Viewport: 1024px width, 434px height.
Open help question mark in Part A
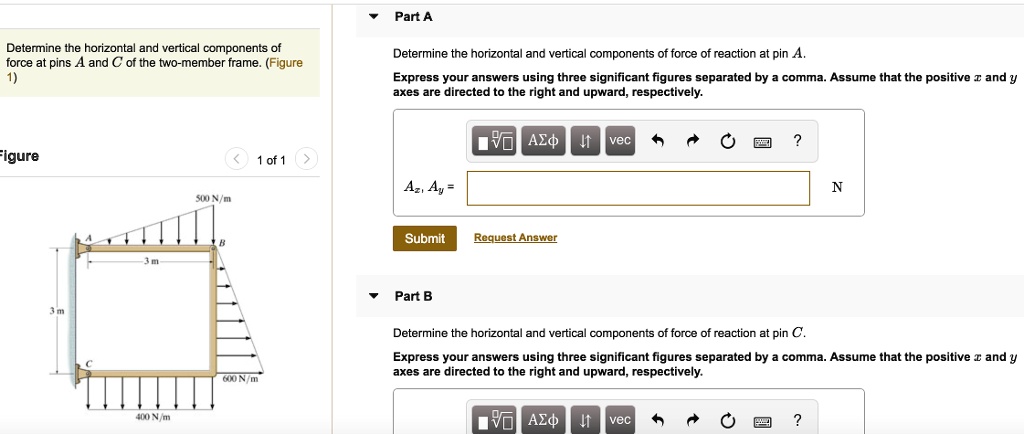(796, 140)
